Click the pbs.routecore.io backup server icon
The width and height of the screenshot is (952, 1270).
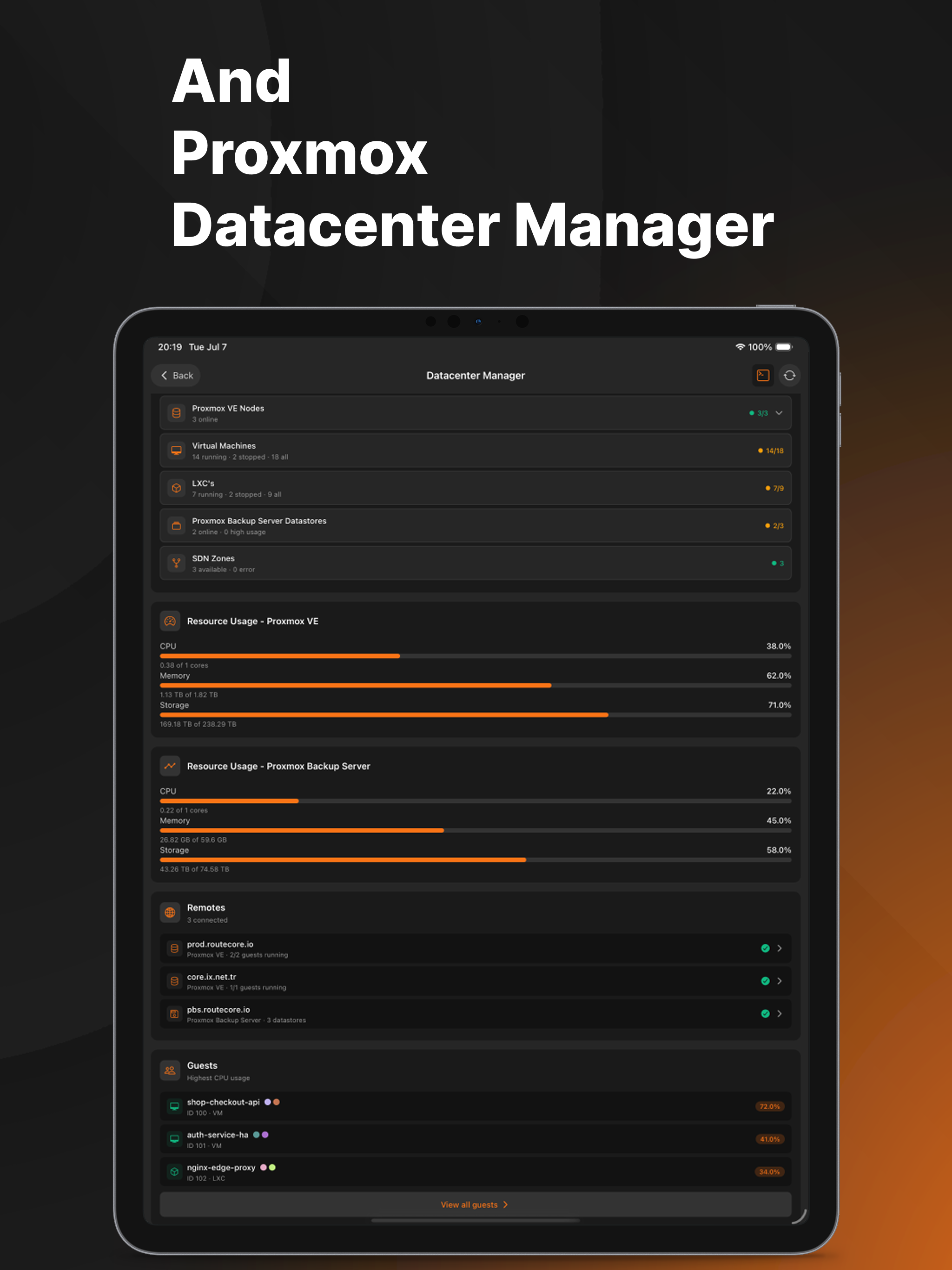click(175, 1014)
